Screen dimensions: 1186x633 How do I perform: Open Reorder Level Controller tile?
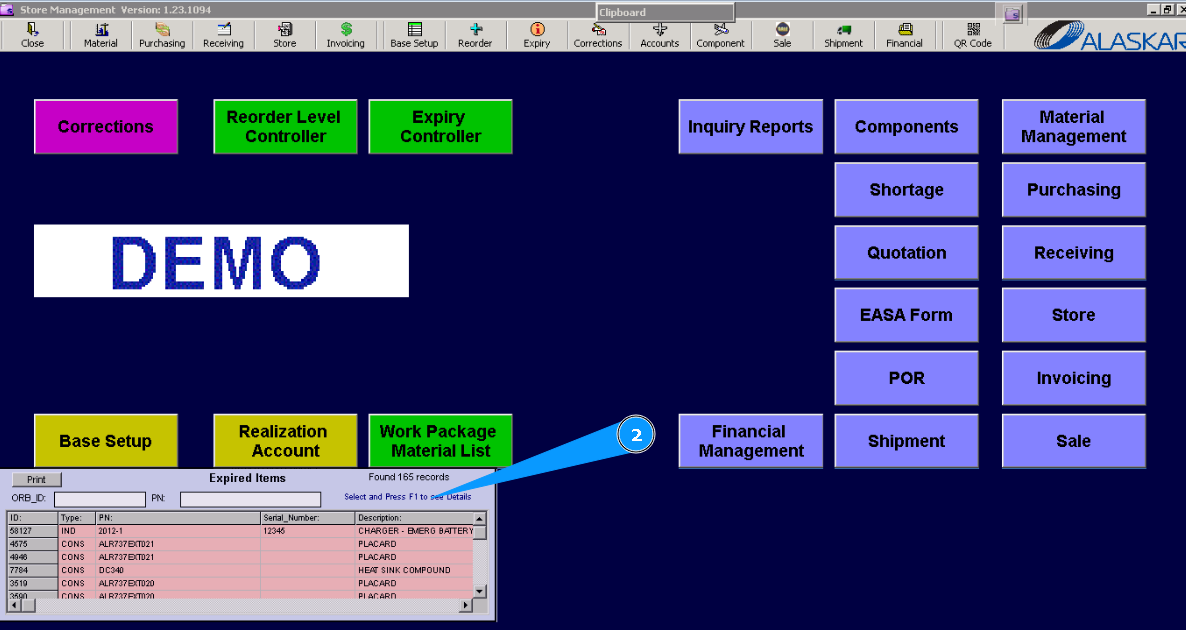click(284, 126)
